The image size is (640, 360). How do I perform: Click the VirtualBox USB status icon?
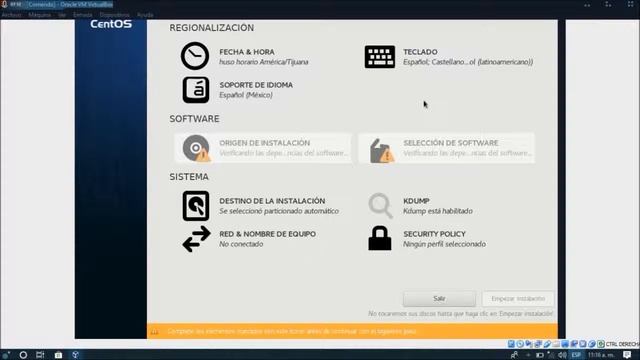(x=547, y=344)
